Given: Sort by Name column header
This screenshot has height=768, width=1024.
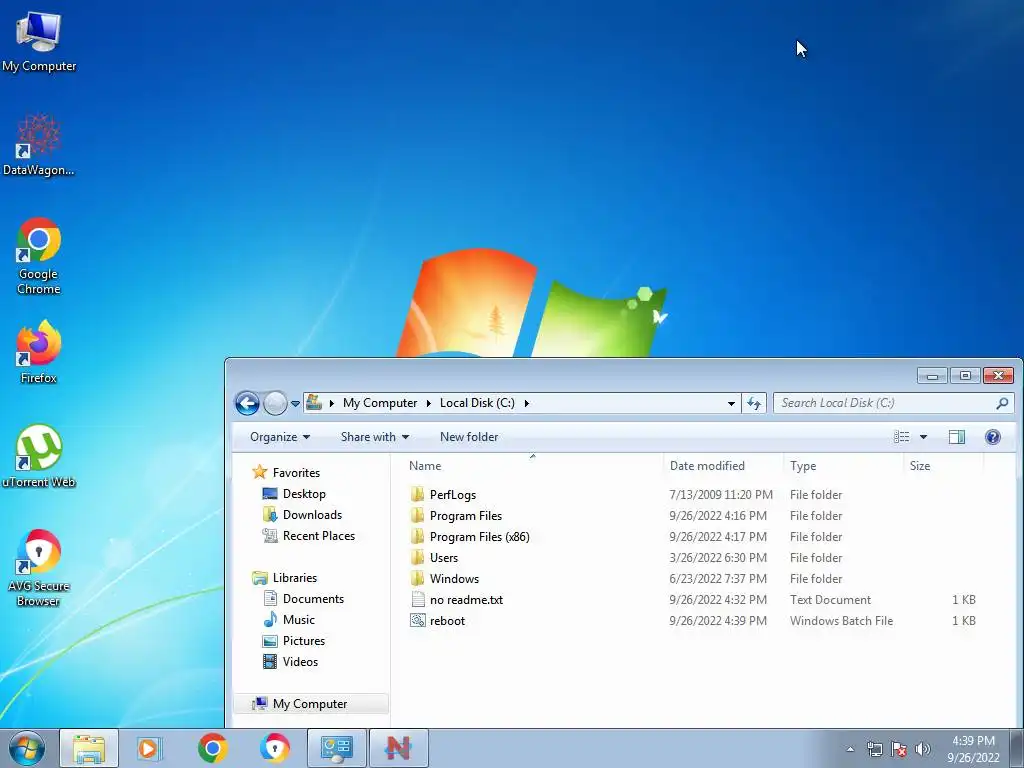Looking at the screenshot, I should [532, 466].
